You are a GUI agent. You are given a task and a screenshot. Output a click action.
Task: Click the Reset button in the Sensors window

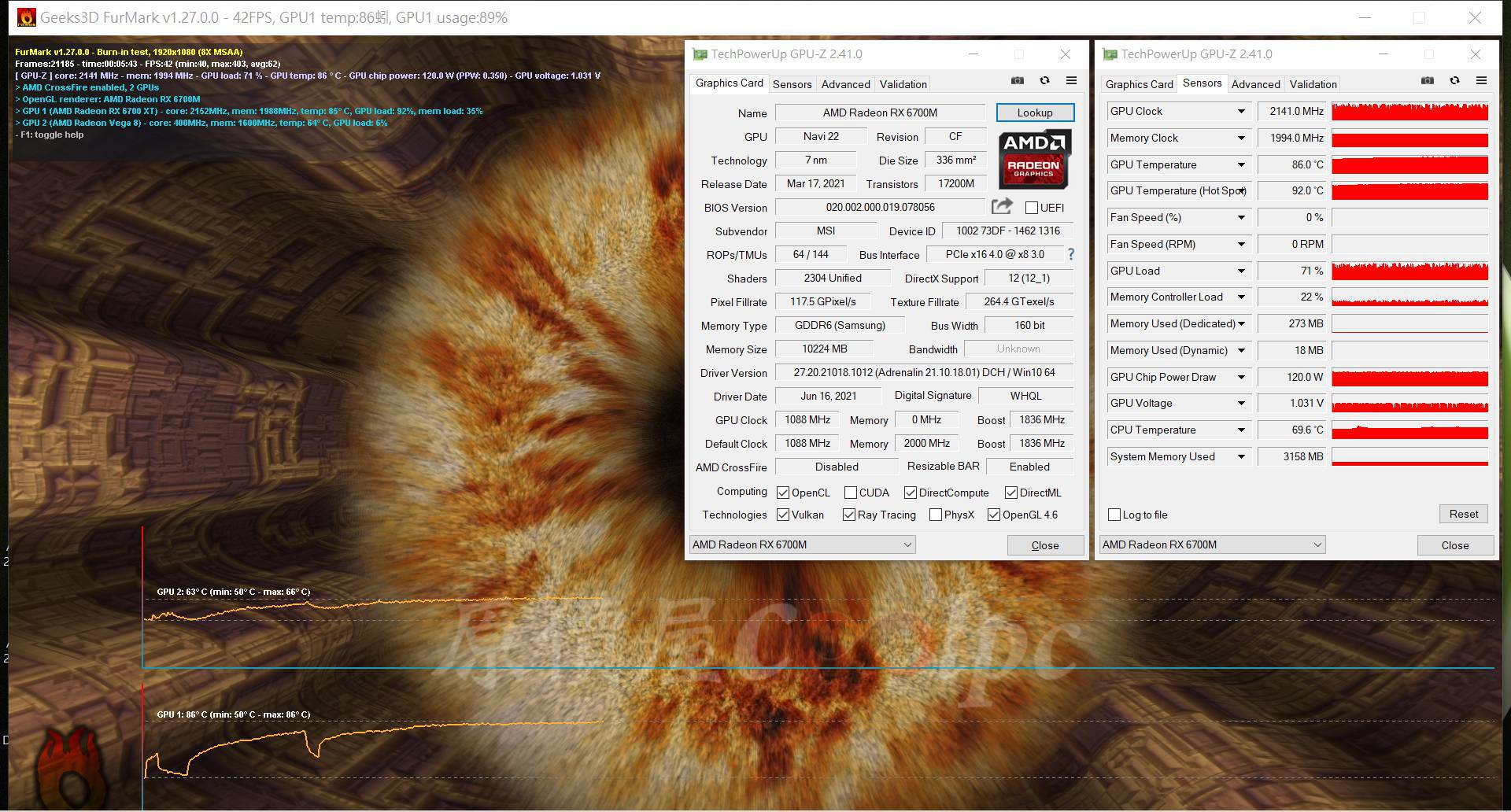[1464, 514]
